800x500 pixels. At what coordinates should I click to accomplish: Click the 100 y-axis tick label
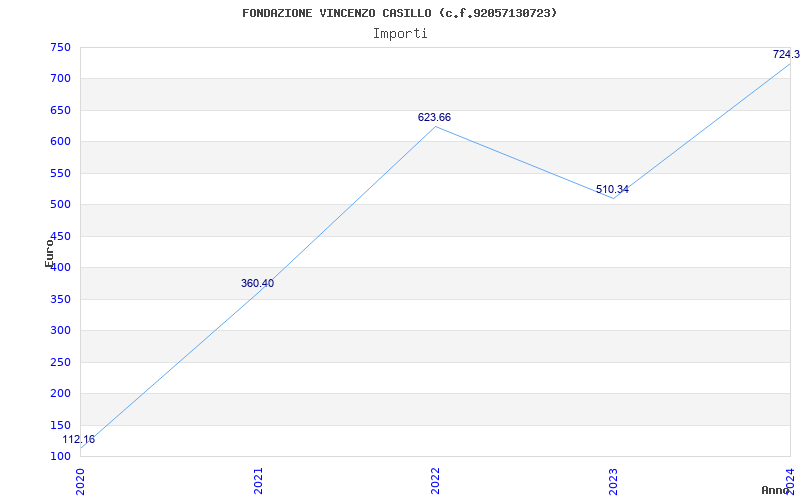coord(60,456)
